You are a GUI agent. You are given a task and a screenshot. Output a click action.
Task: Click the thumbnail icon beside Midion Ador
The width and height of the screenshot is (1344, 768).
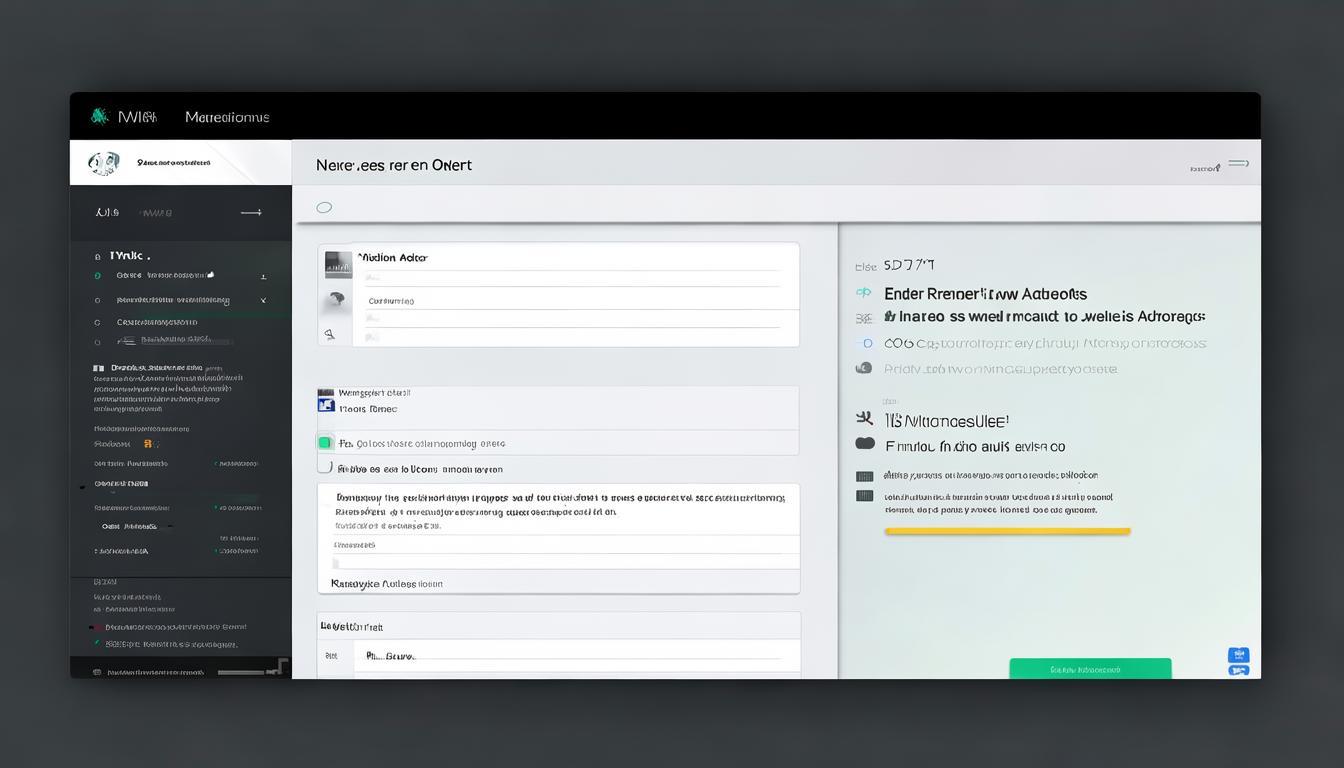click(338, 264)
